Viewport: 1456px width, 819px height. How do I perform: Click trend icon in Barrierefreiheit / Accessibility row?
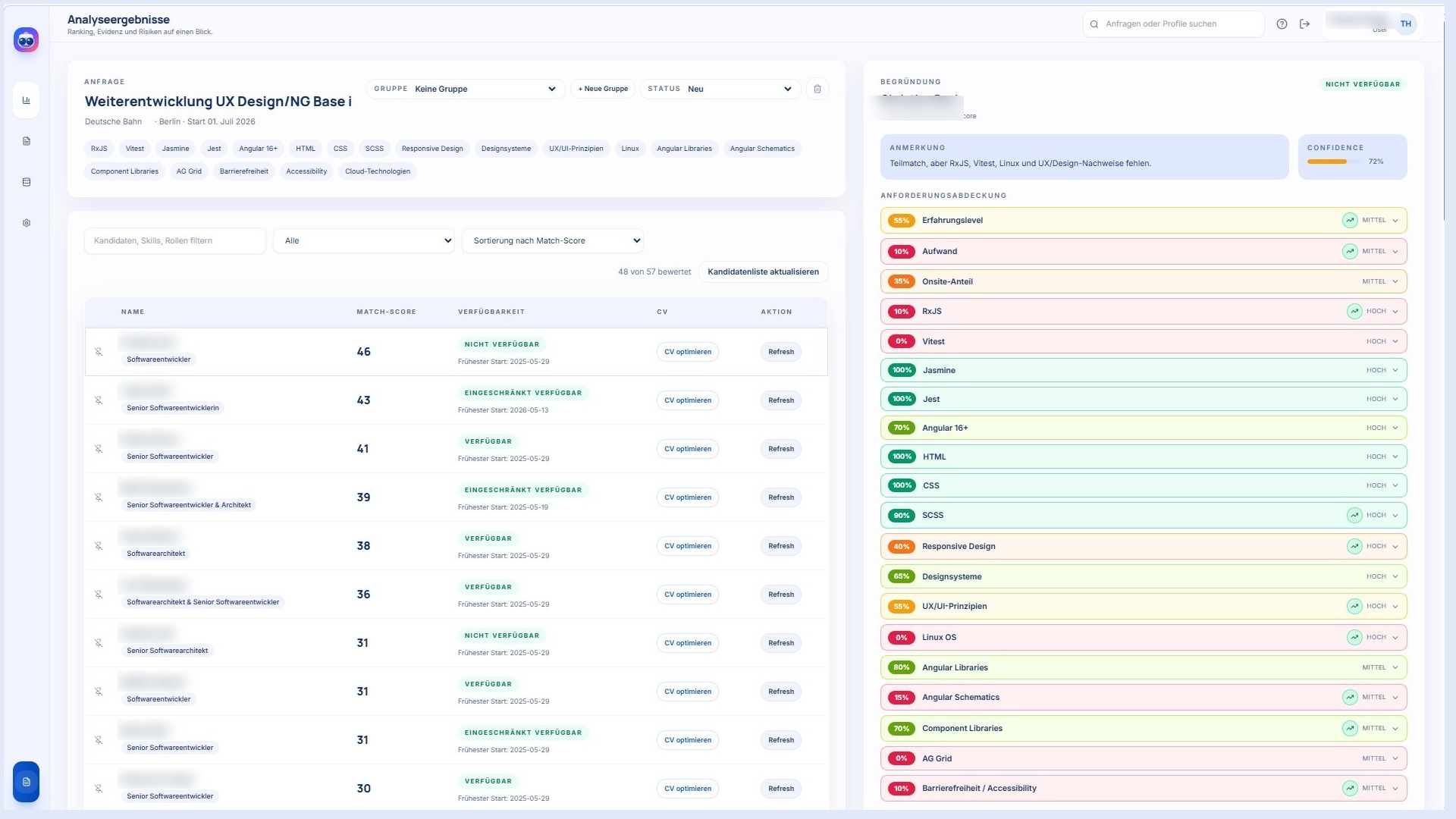pos(1350,788)
